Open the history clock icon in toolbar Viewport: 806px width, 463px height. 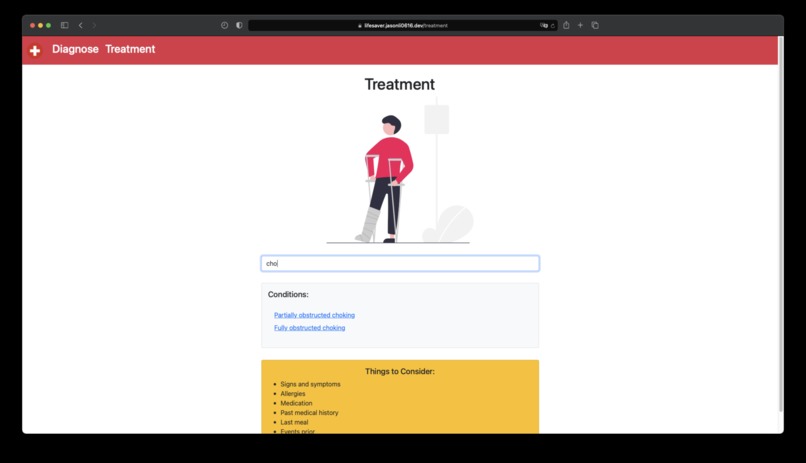pos(225,25)
